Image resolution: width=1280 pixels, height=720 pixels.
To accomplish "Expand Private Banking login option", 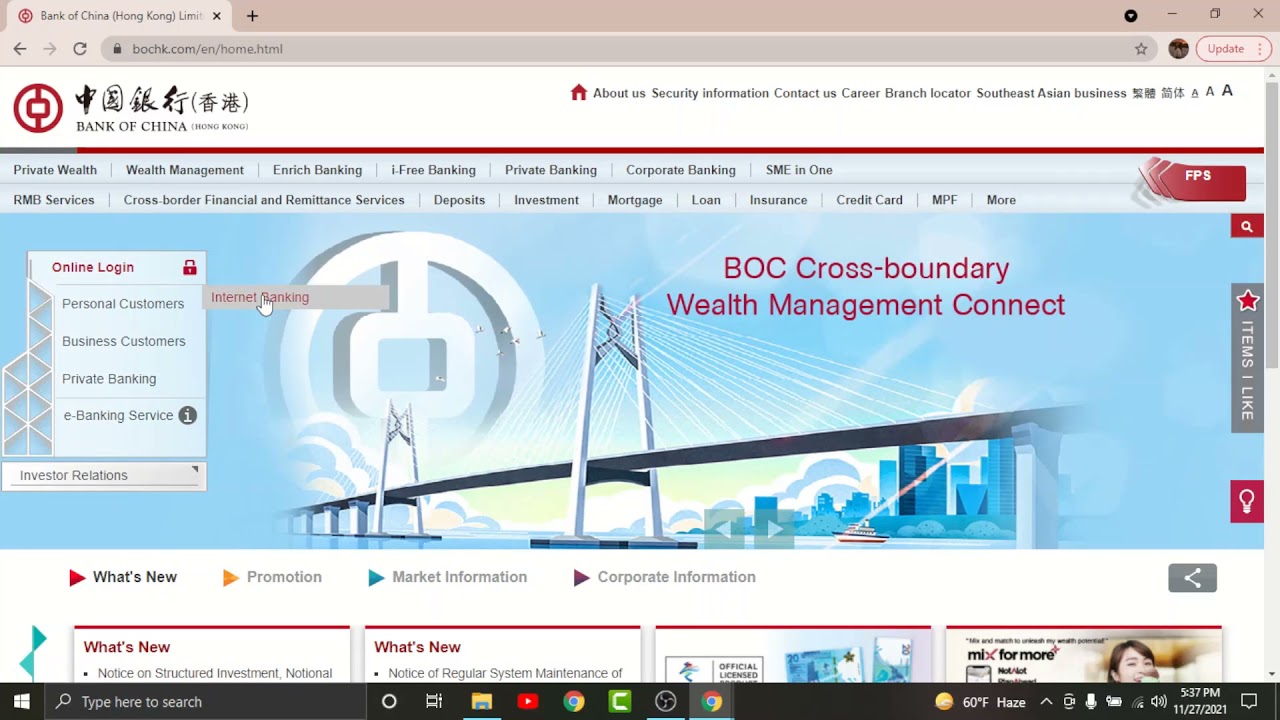I will pos(109,379).
